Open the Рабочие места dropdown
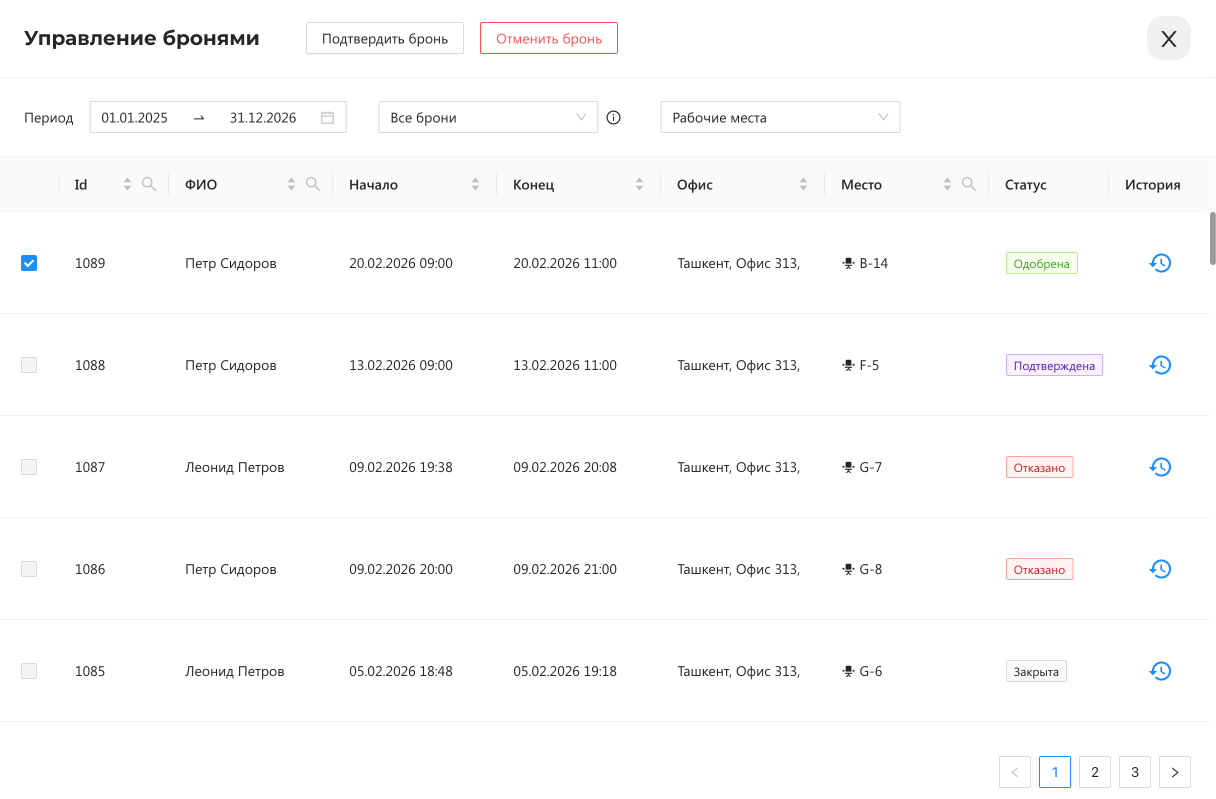The height and width of the screenshot is (799, 1216). (779, 117)
